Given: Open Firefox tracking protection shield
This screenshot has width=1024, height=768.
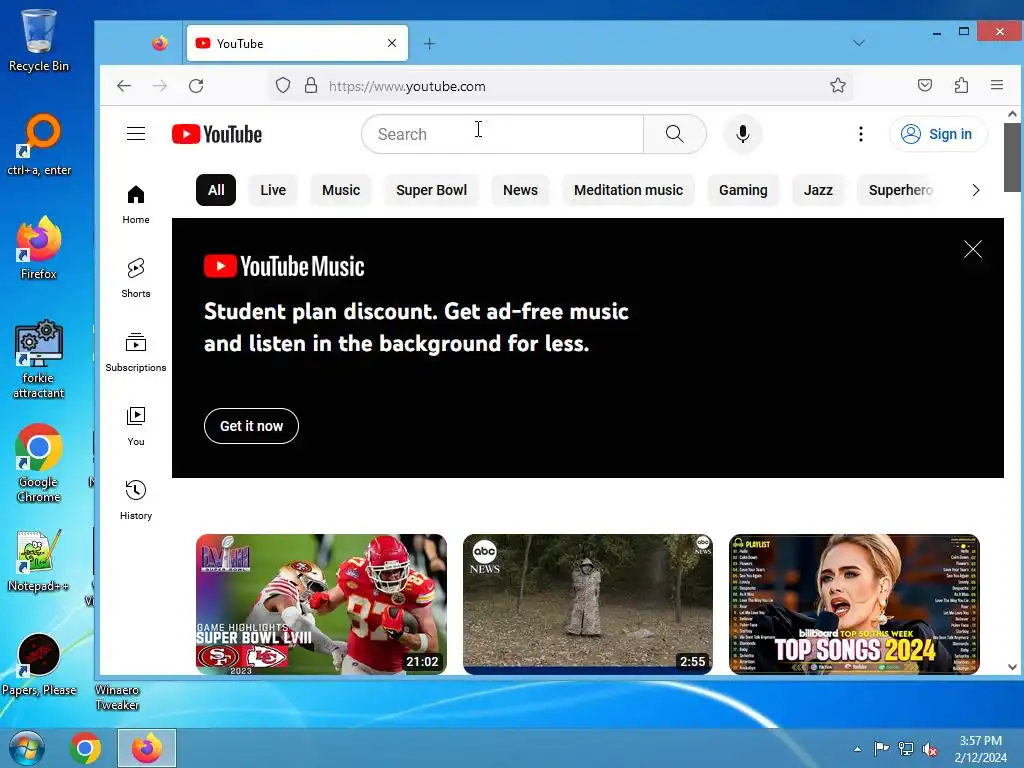Looking at the screenshot, I should (283, 86).
